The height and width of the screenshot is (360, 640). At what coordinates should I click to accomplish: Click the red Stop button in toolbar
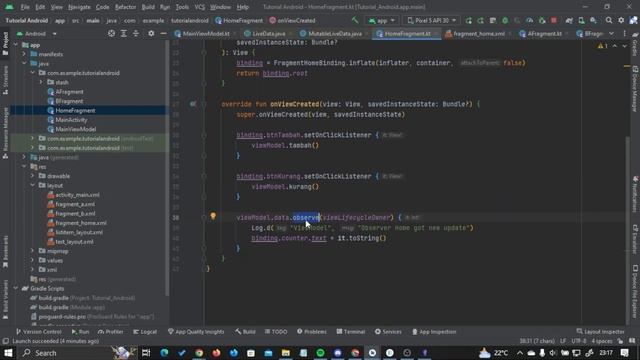[554, 20]
